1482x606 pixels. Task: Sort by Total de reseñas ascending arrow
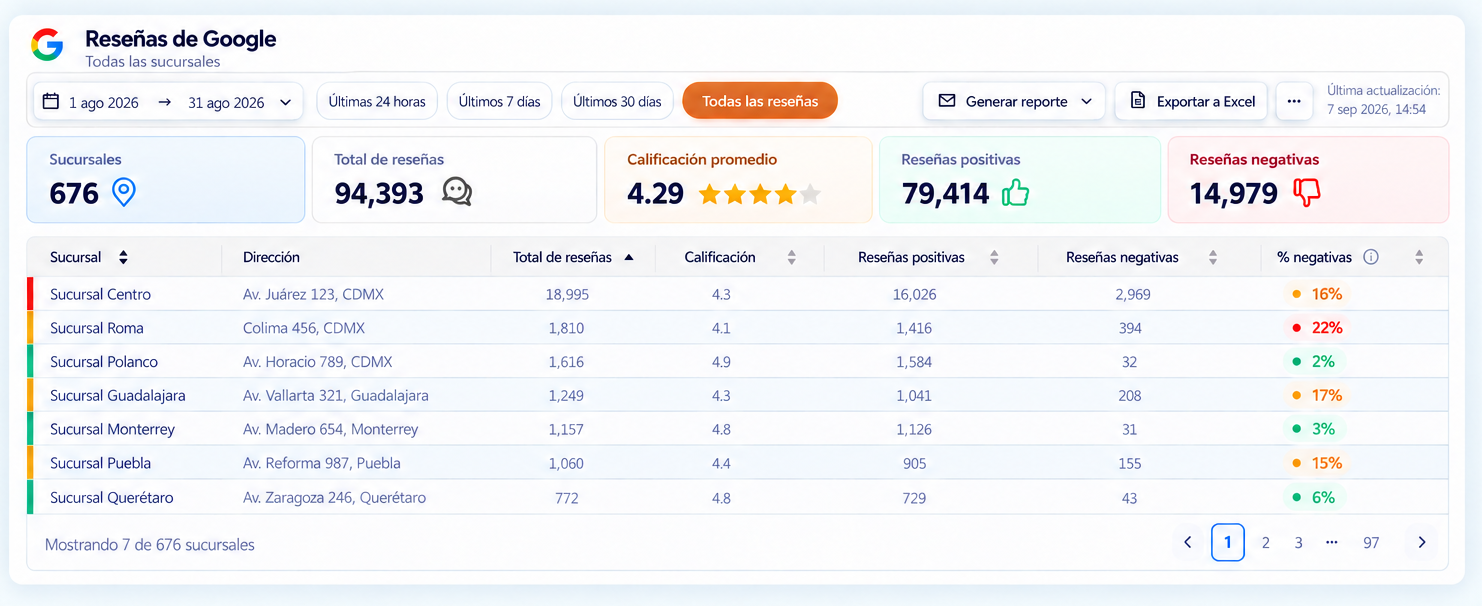point(629,257)
